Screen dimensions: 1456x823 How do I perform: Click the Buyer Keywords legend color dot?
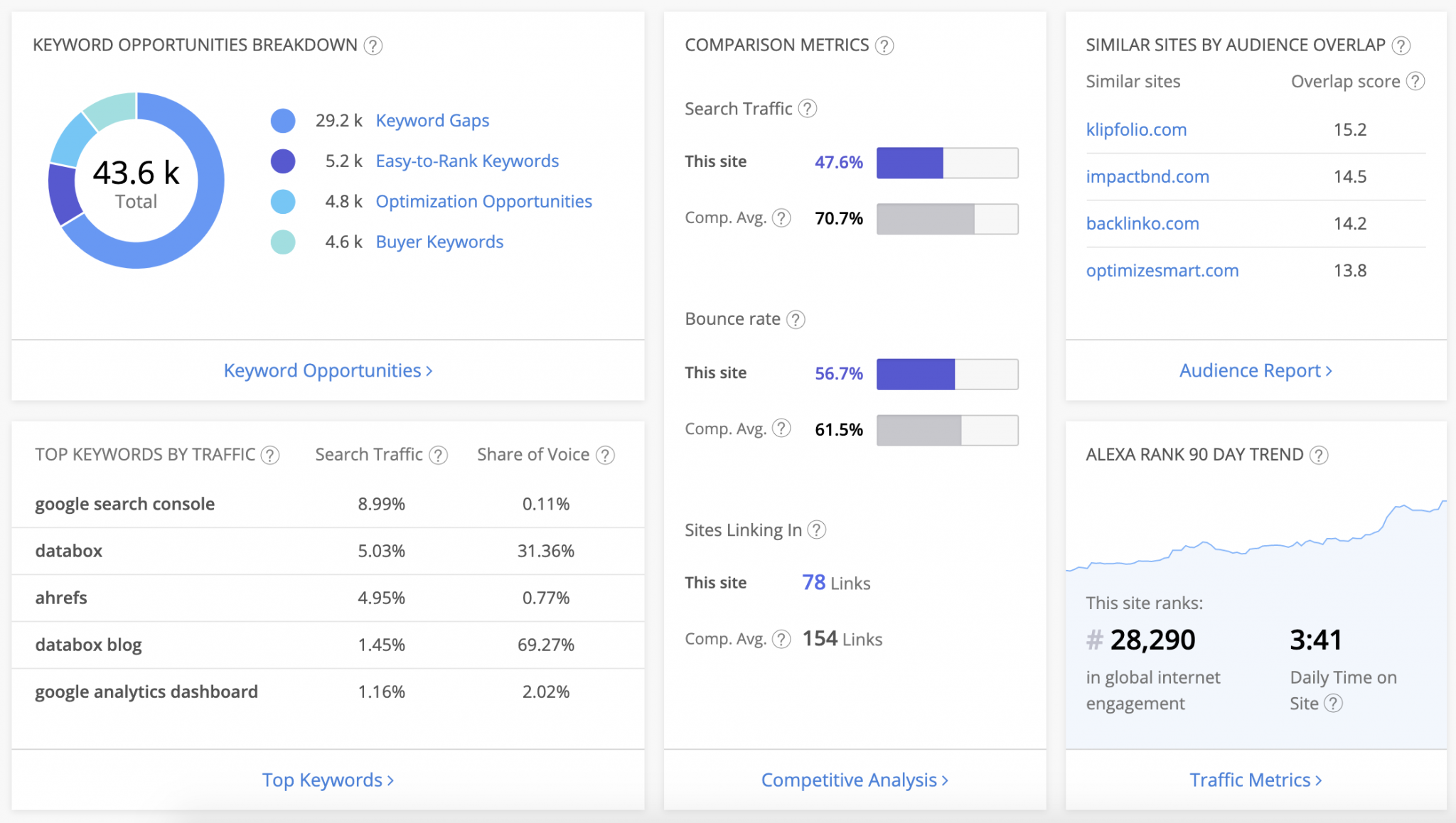tap(283, 242)
